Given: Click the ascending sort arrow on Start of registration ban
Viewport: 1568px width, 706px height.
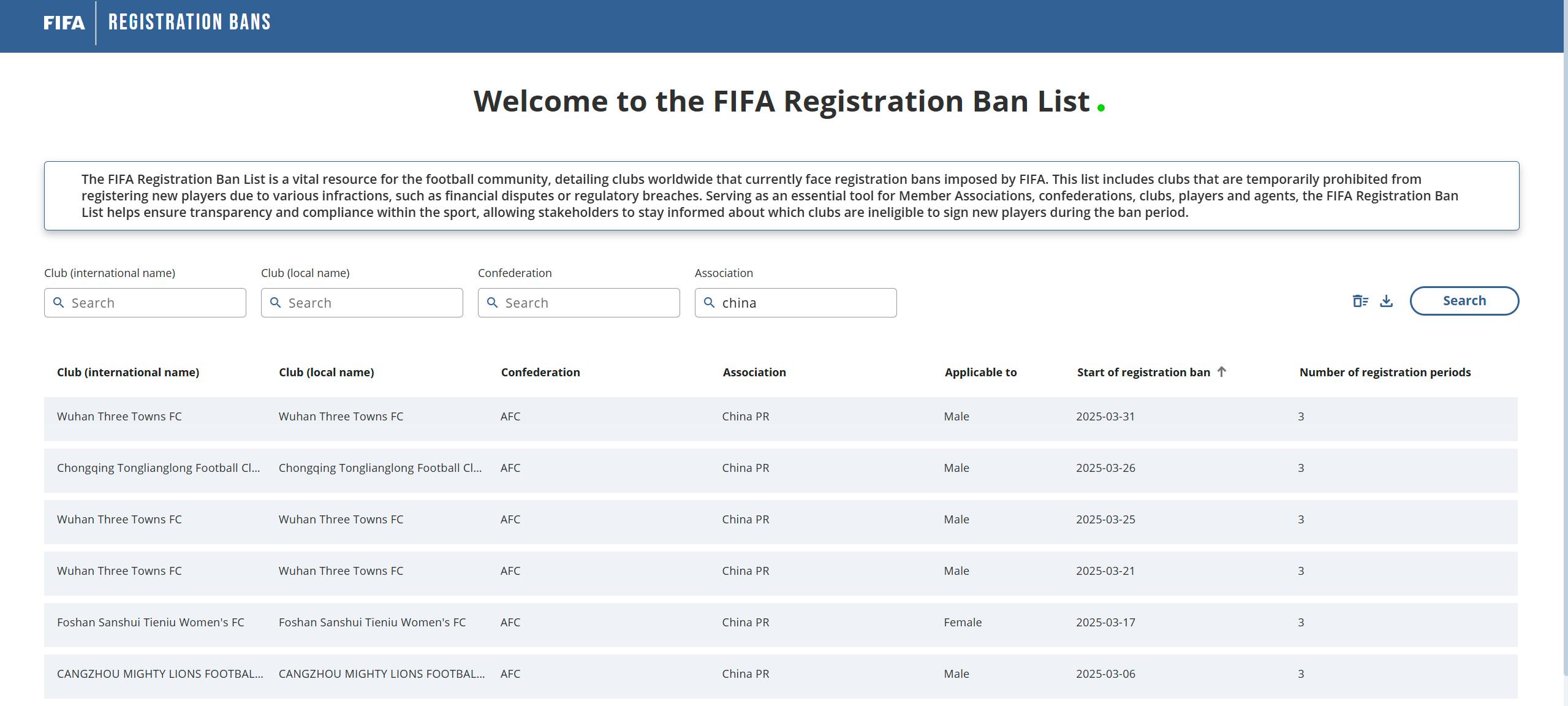Looking at the screenshot, I should tap(1221, 371).
